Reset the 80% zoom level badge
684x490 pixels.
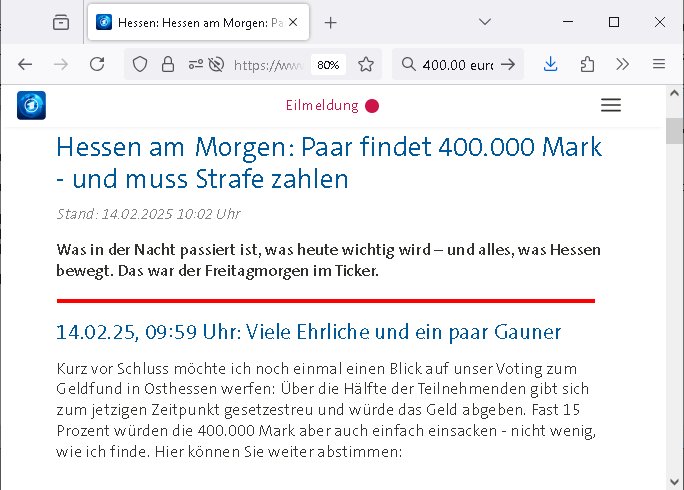[x=328, y=64]
